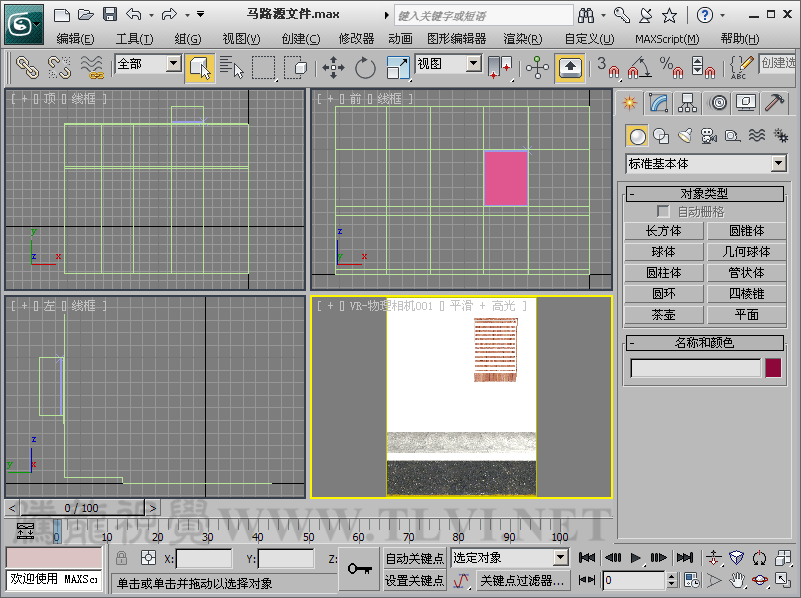Toggle the 自动关键点 auto key button
This screenshot has width=801, height=598.
pos(415,558)
